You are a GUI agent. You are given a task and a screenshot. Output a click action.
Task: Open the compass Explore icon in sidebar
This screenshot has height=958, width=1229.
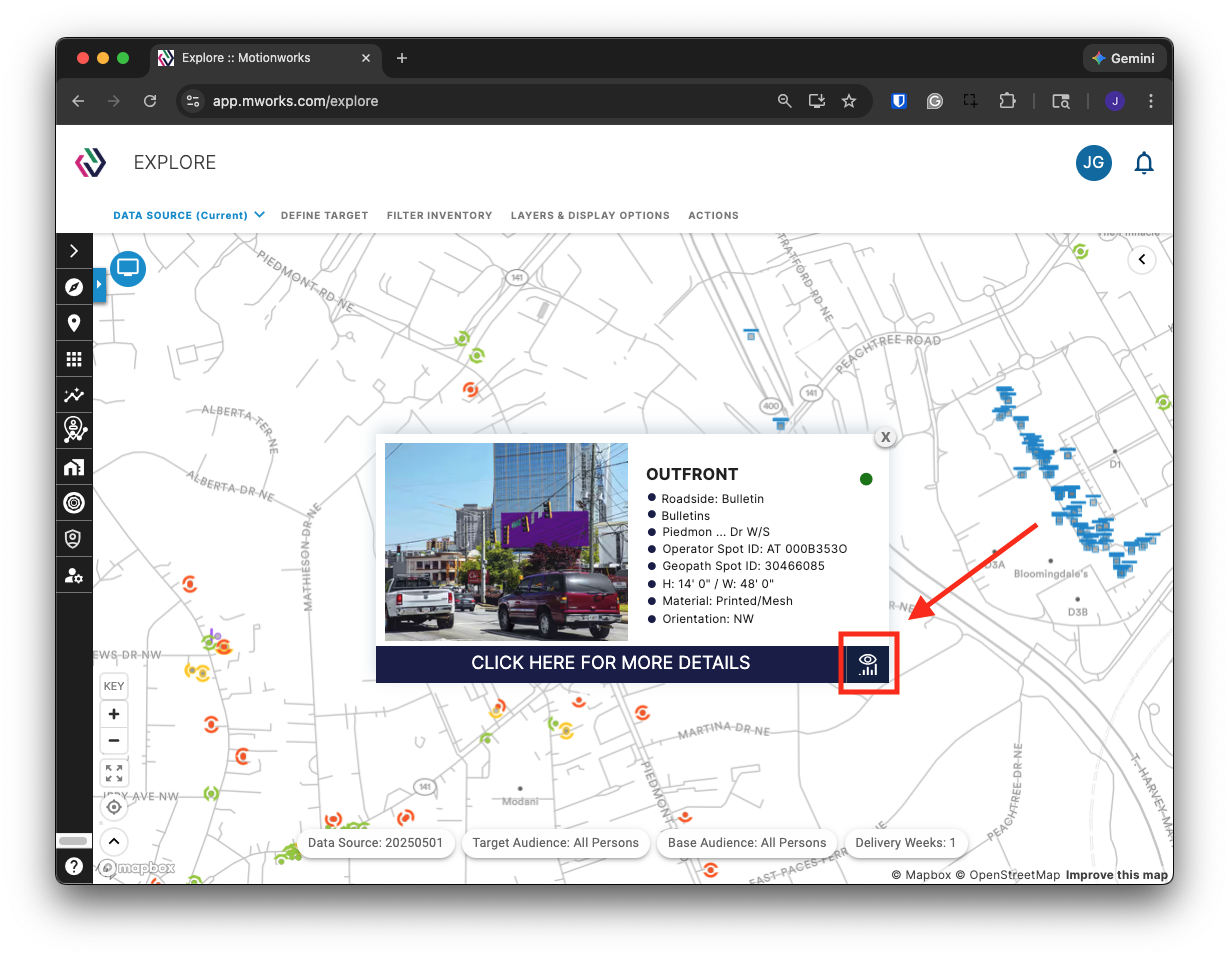(74, 287)
